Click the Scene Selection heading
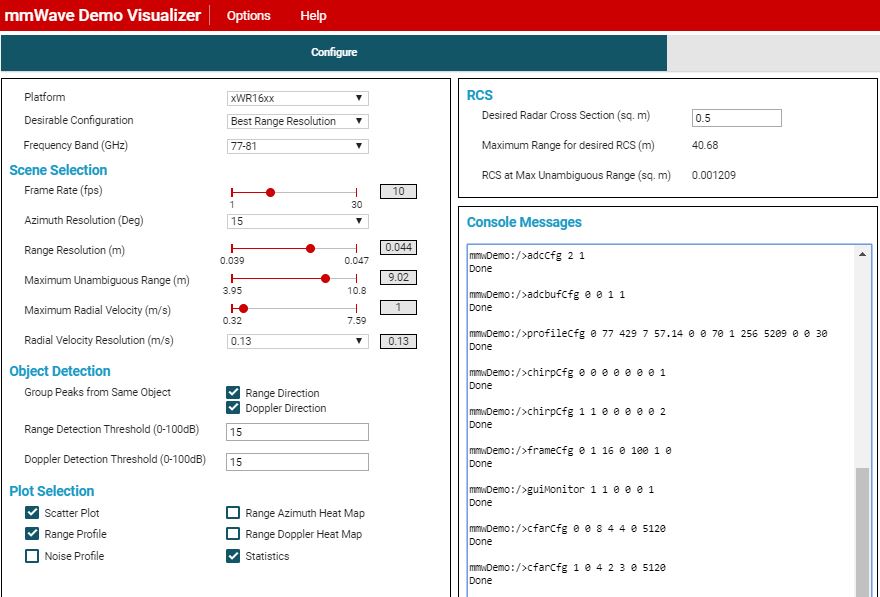 pyautogui.click(x=58, y=170)
